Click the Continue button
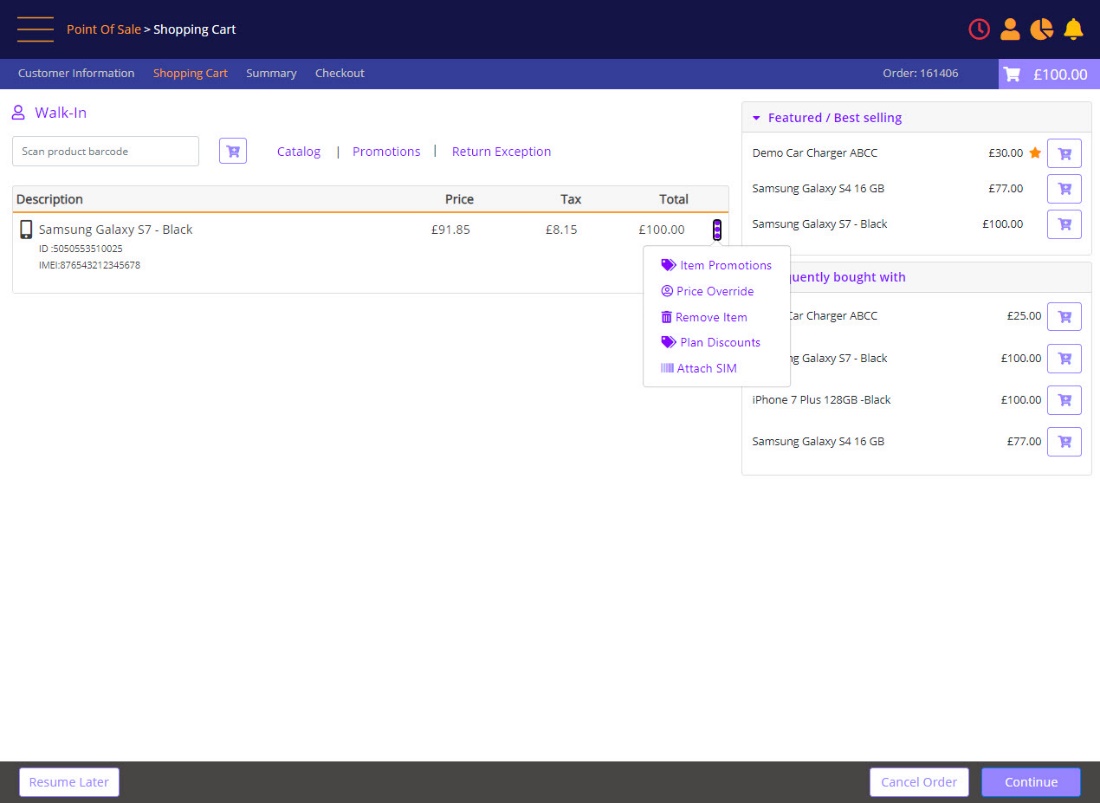Image resolution: width=1100 pixels, height=803 pixels. tap(1031, 782)
